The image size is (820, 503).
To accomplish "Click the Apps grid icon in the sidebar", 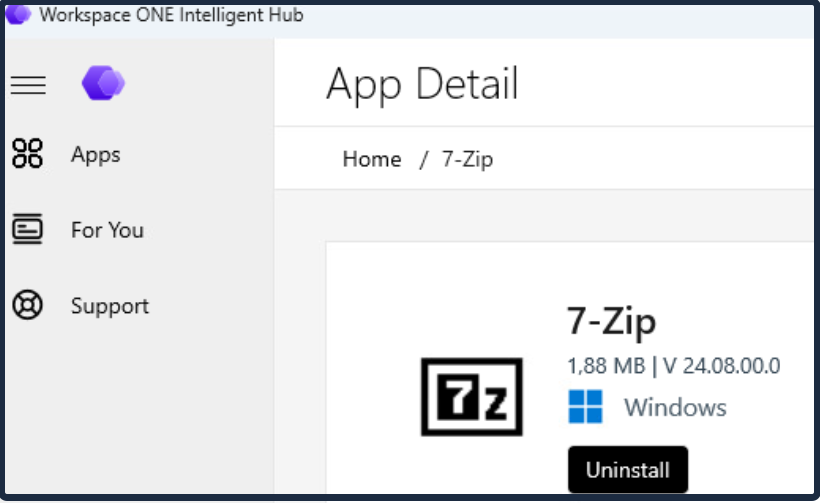I will (x=27, y=154).
